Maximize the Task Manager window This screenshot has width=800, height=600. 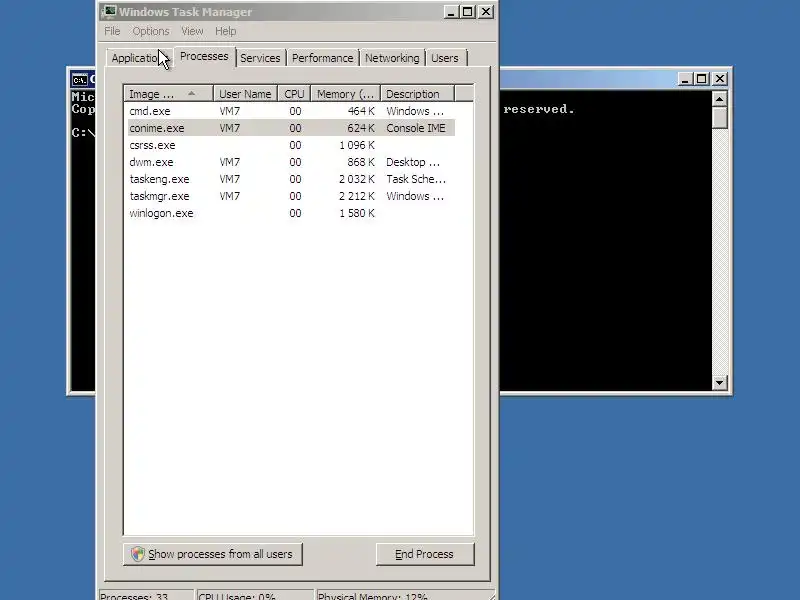click(468, 12)
